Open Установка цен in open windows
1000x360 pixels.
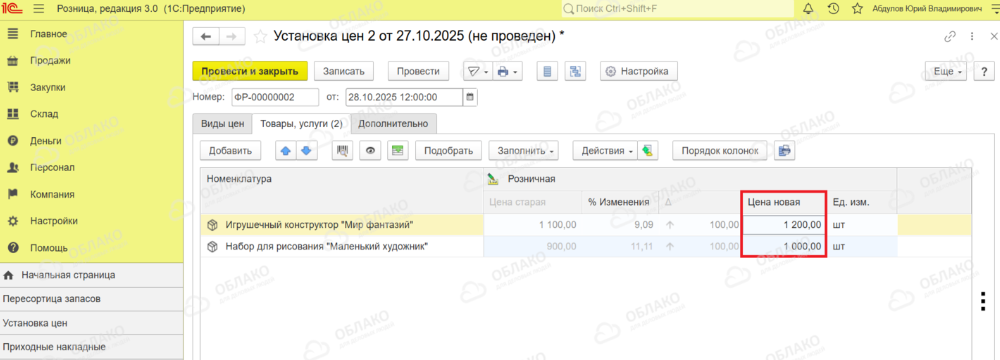tap(91, 323)
